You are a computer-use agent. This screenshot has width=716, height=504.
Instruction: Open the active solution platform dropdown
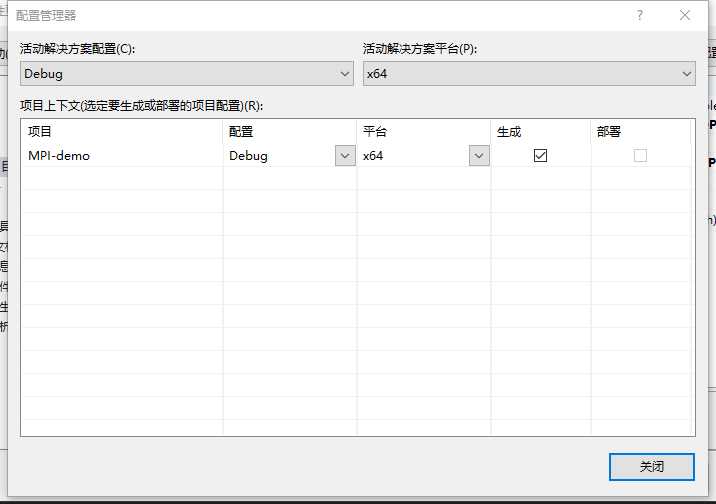coord(529,74)
